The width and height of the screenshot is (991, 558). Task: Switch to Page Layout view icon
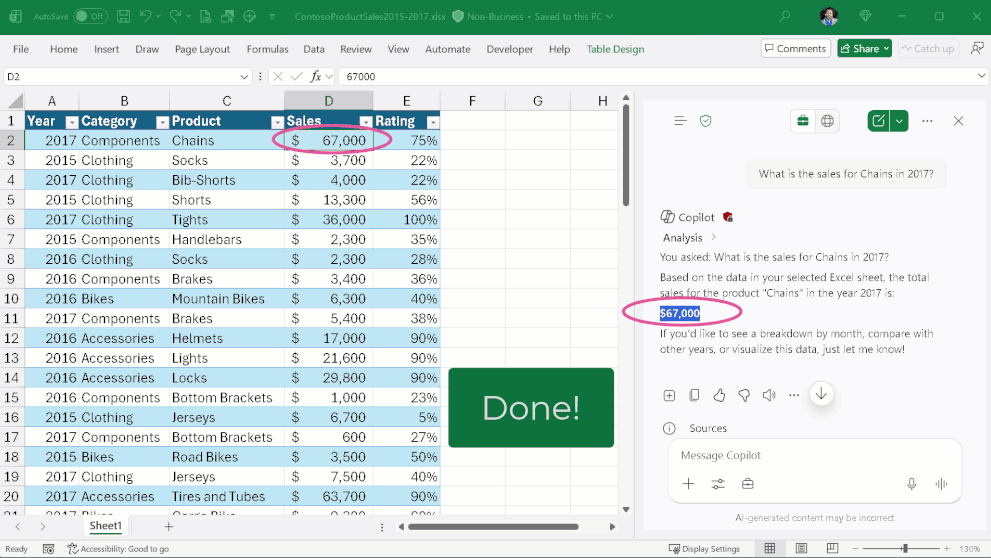click(801, 548)
